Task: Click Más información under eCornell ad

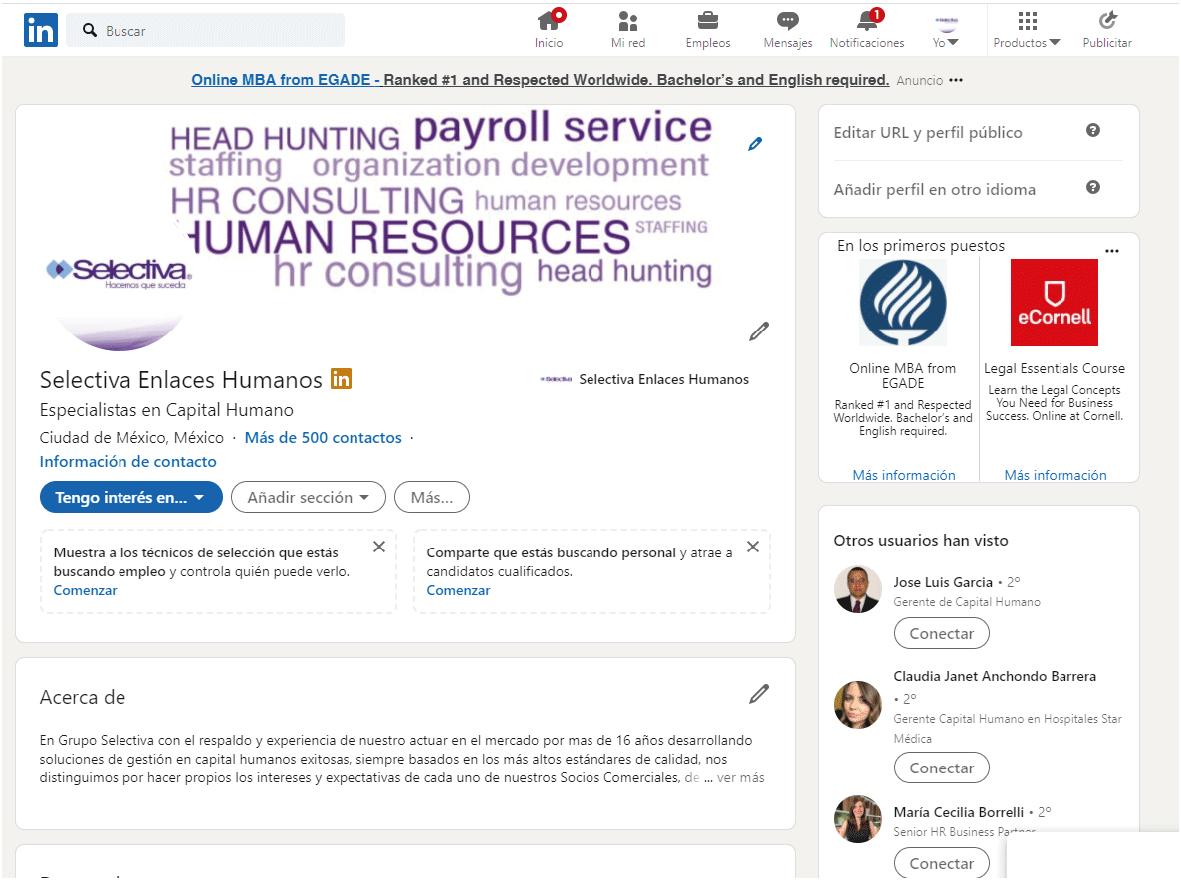Action: 1055,475
